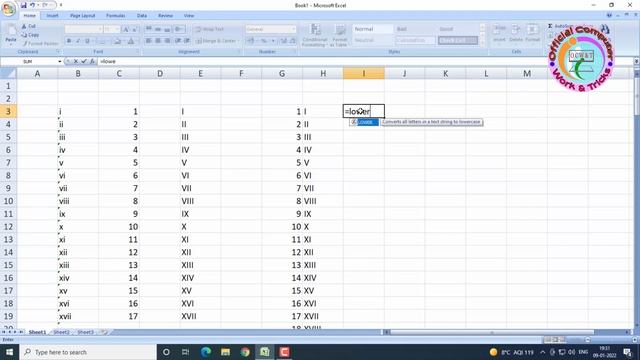This screenshot has height=360, width=640.
Task: Select cell containing XVII in column E
Action: tap(200, 316)
